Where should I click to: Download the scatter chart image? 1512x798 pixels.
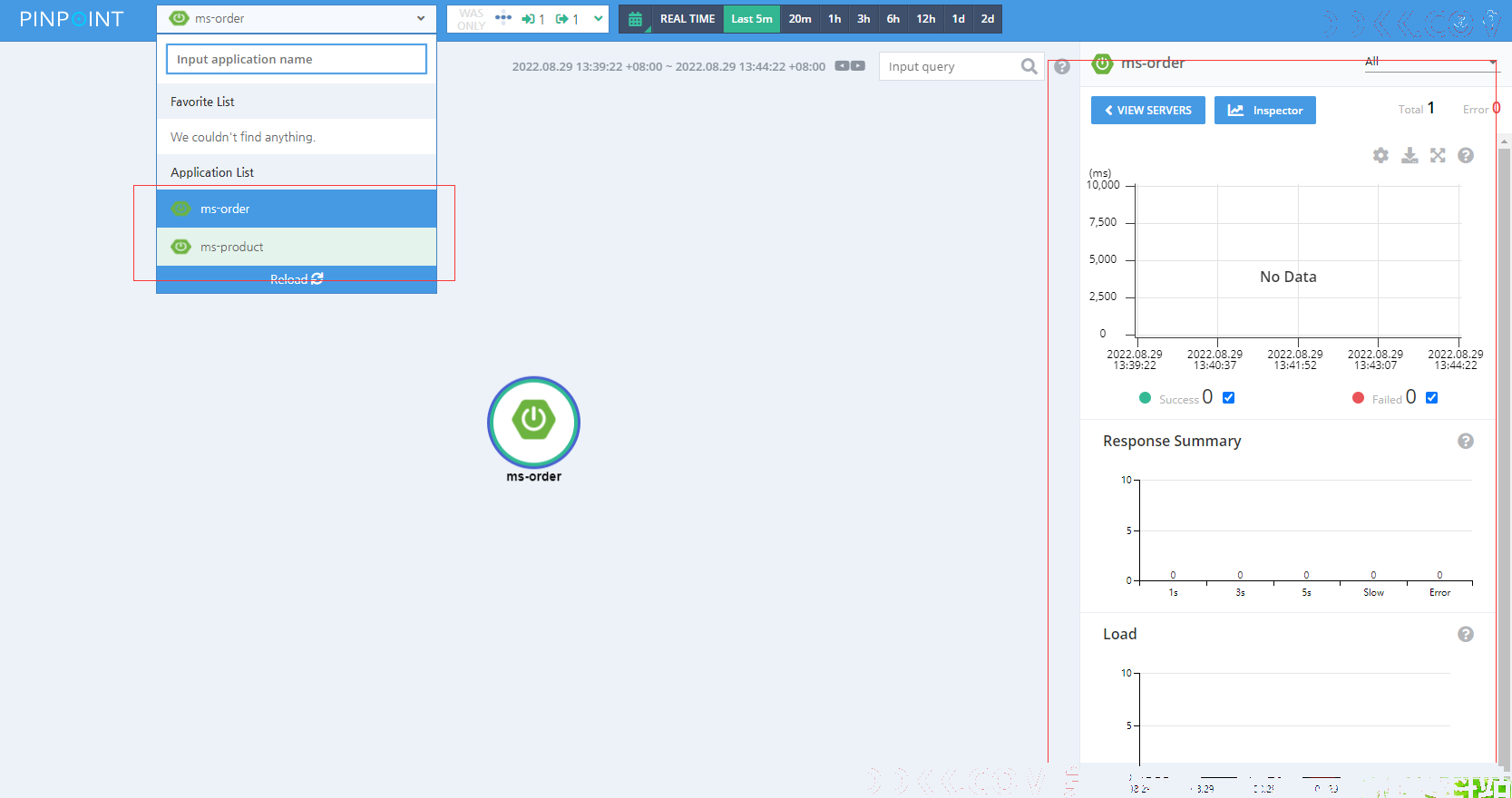pyautogui.click(x=1410, y=155)
